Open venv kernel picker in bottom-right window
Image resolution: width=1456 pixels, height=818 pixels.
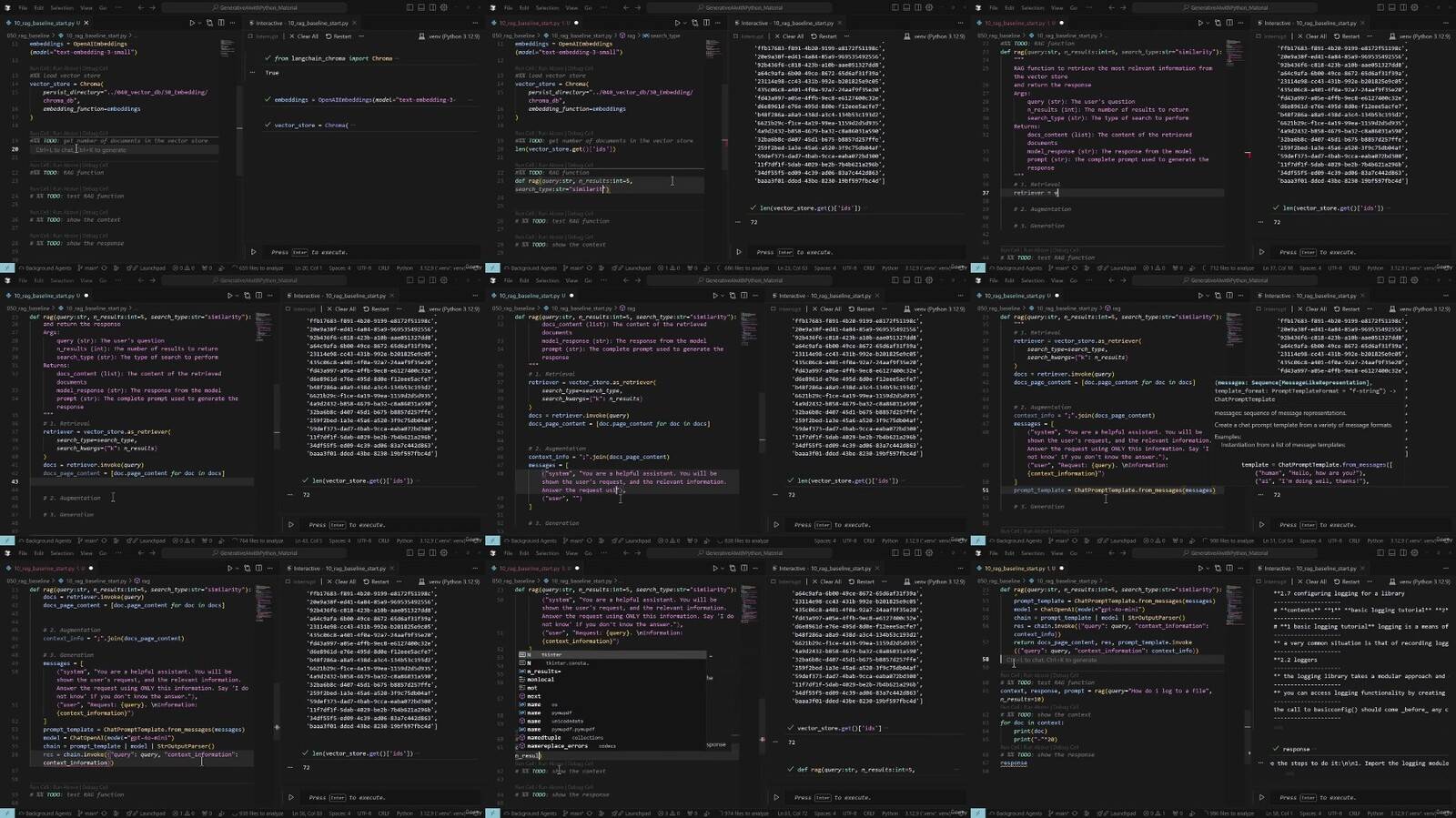1421,581
